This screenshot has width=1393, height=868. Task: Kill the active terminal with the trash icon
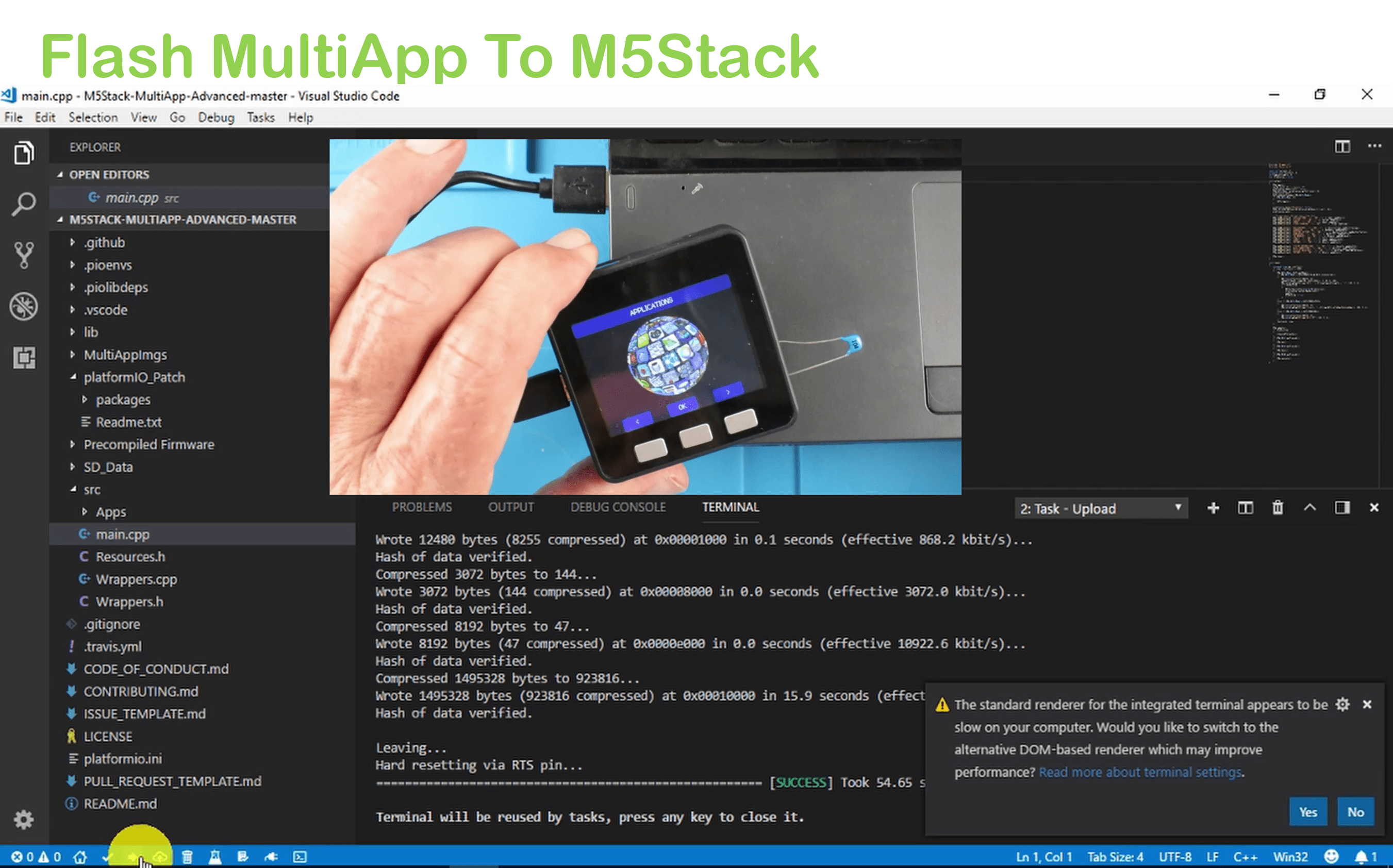pyautogui.click(x=1278, y=508)
